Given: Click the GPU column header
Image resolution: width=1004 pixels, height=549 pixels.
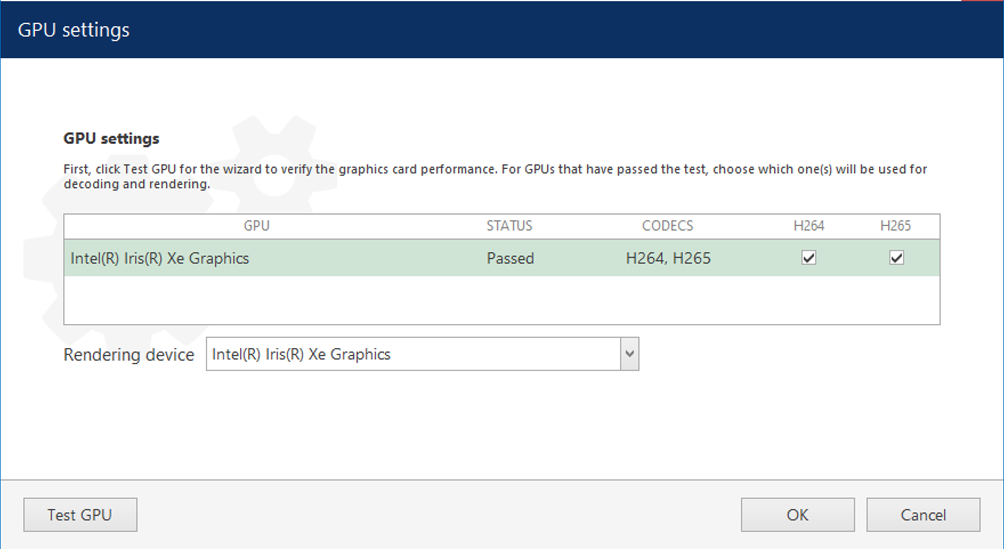Looking at the screenshot, I should click(x=257, y=226).
